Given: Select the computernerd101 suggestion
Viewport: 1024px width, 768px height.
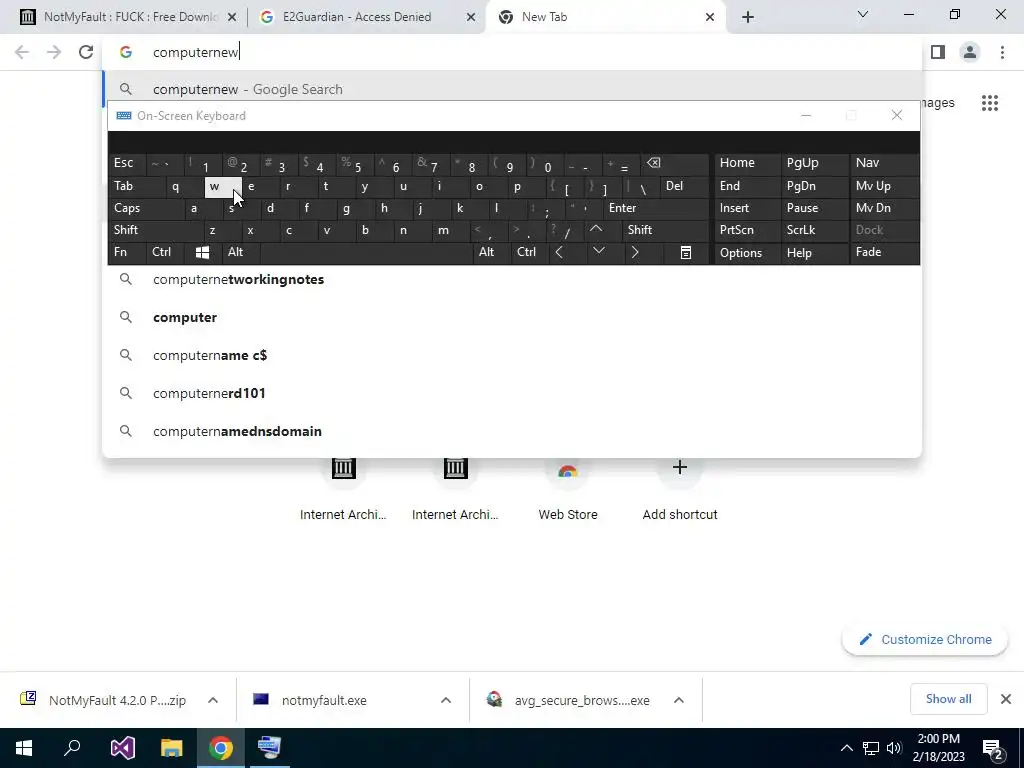Looking at the screenshot, I should tap(512, 392).
